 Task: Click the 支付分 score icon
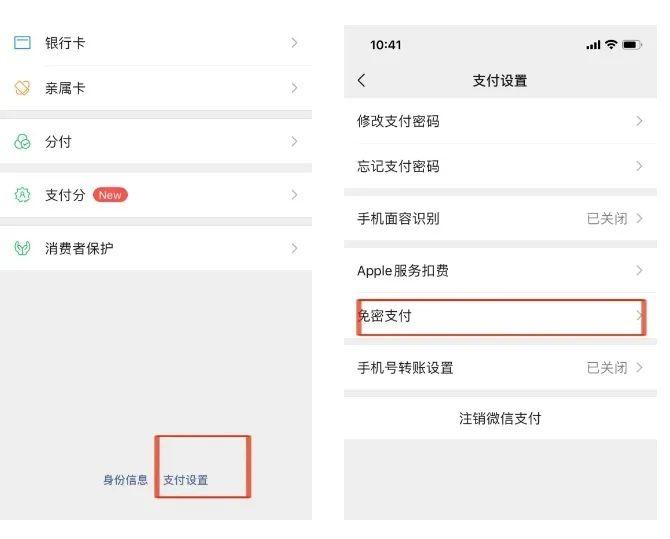coord(23,195)
